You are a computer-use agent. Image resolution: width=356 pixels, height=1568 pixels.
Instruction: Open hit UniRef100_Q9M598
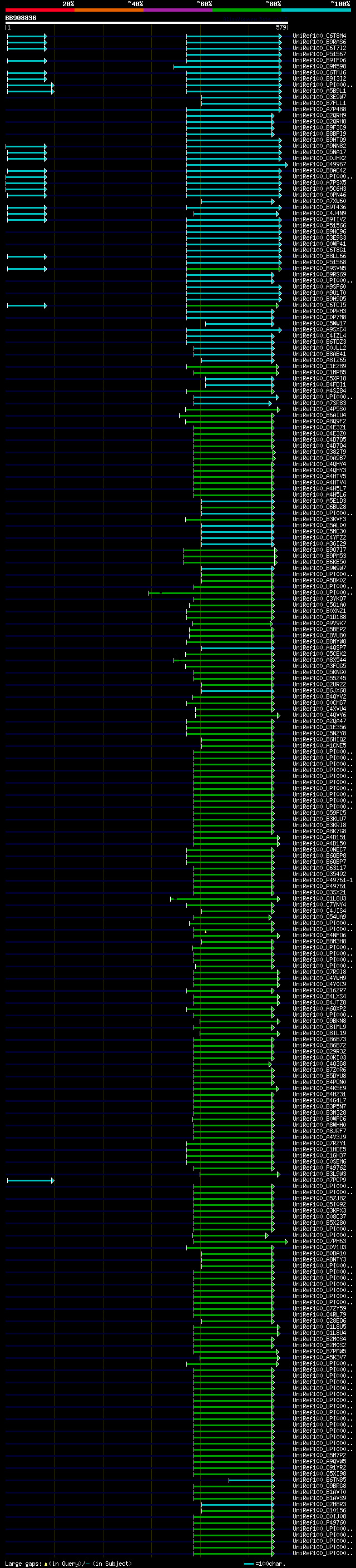pos(319,66)
